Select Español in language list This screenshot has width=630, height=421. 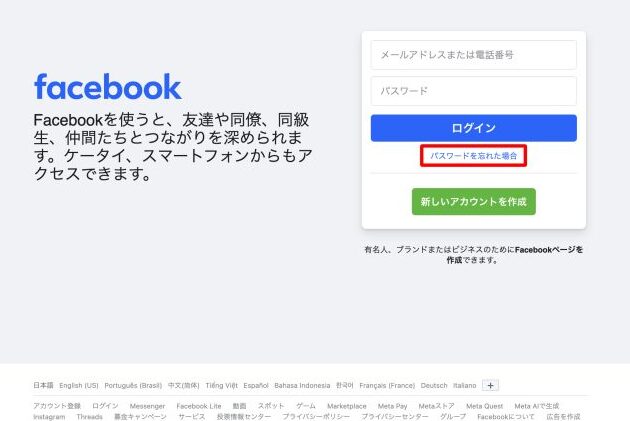click(256, 385)
